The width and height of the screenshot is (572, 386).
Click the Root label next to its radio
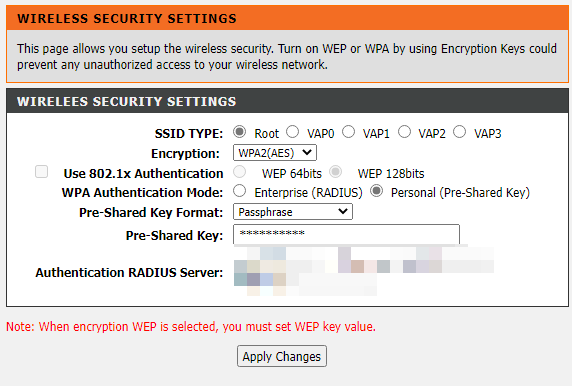point(267,134)
